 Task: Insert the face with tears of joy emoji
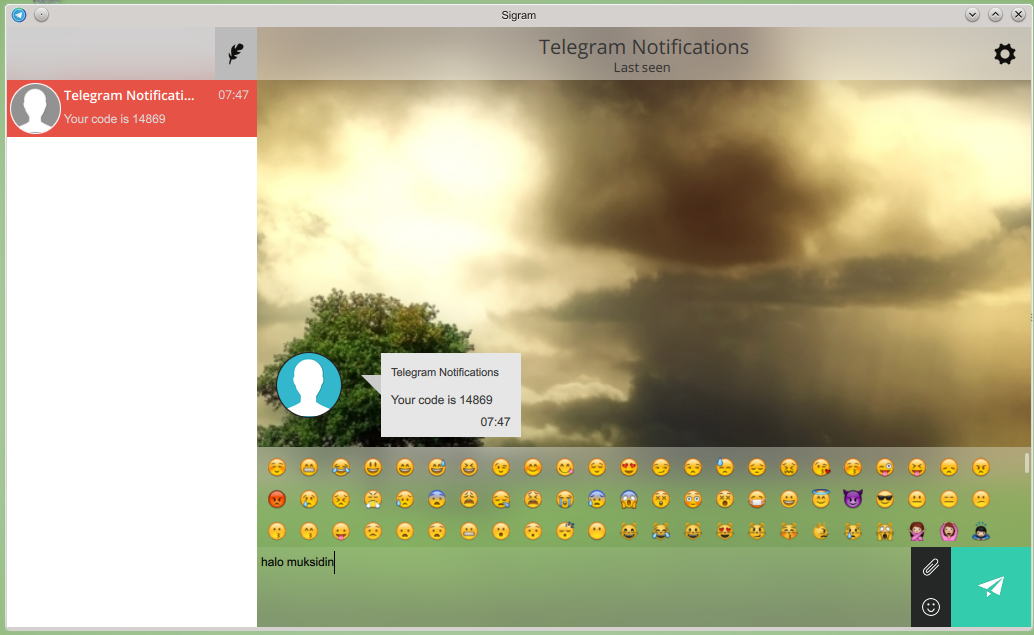pos(341,468)
